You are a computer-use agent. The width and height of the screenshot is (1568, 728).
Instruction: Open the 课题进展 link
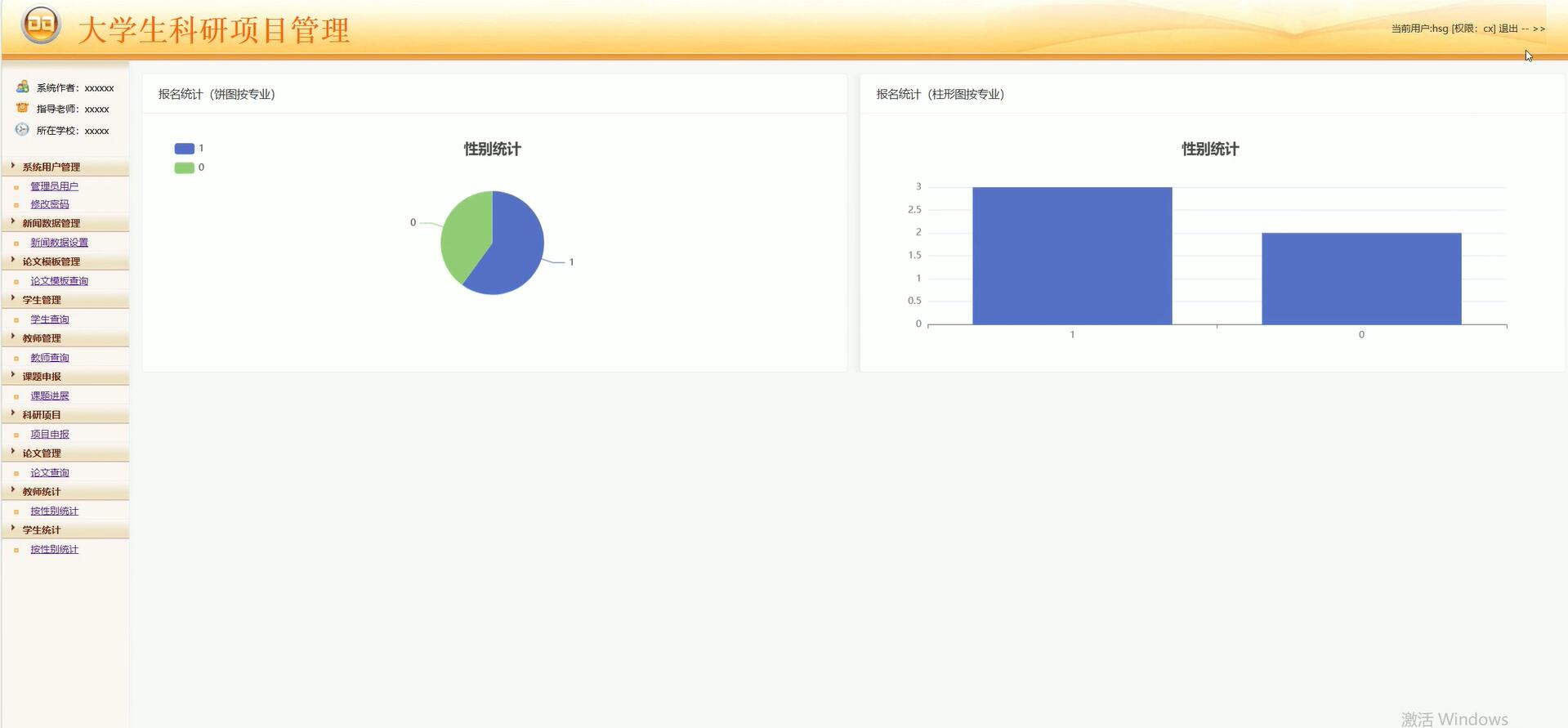[50, 396]
